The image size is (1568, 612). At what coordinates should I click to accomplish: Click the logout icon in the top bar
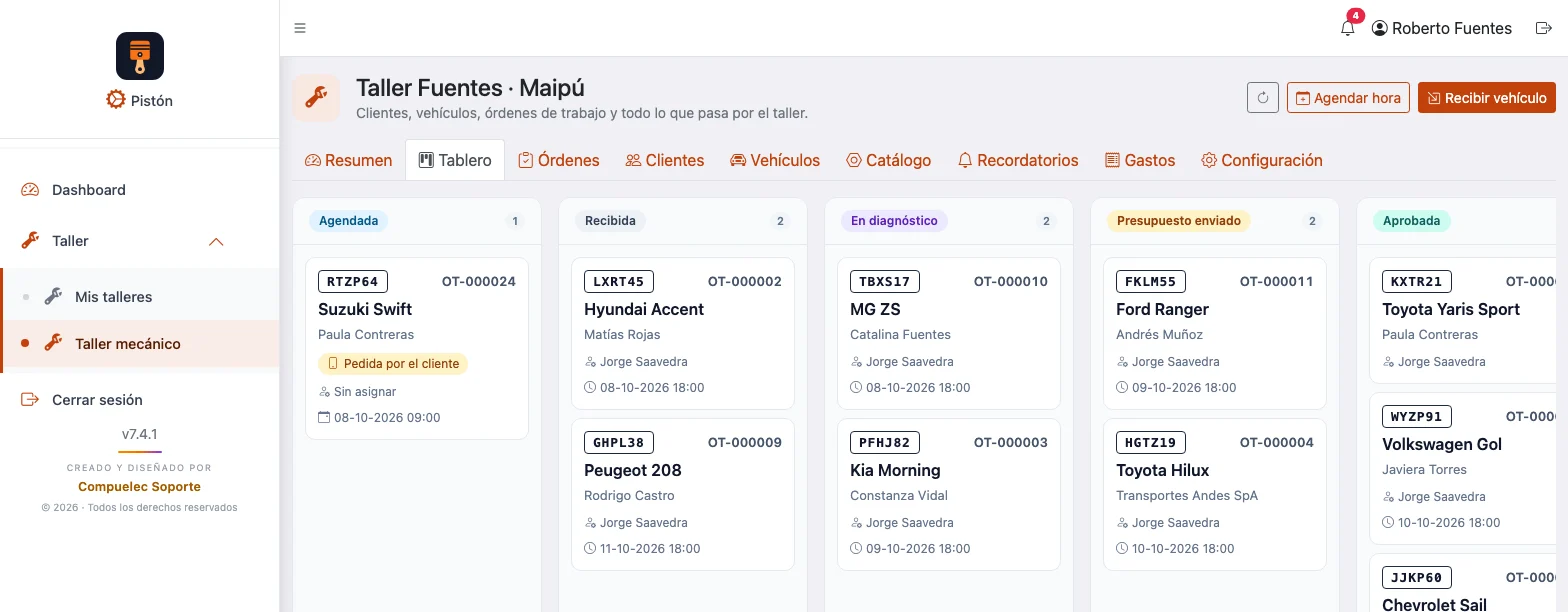1543,28
